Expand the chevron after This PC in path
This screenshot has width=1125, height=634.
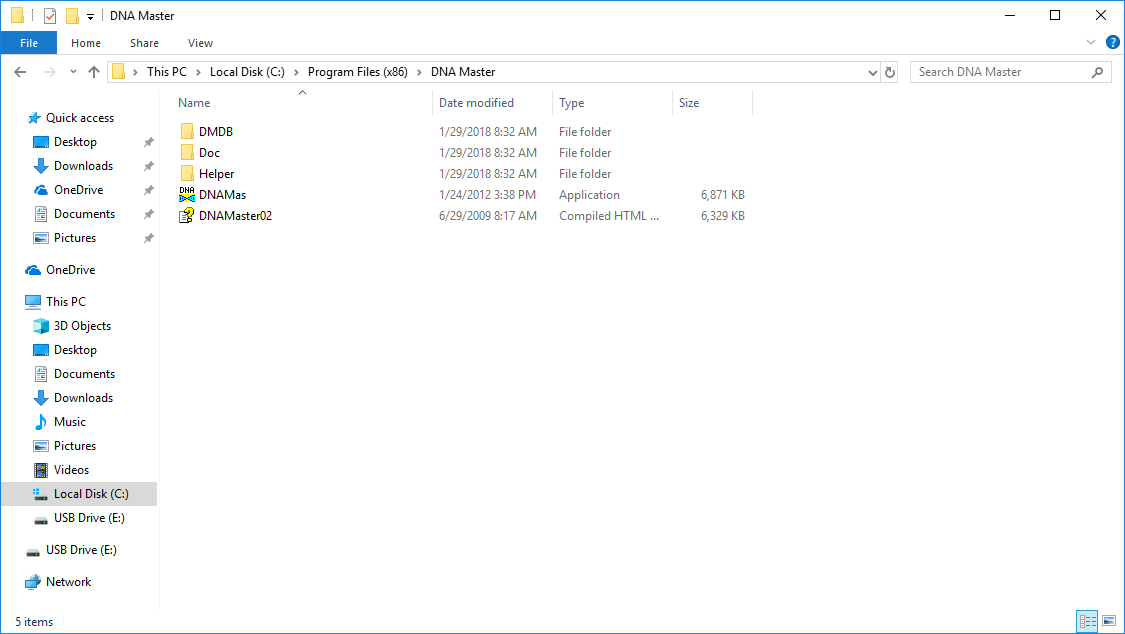pyautogui.click(x=198, y=72)
